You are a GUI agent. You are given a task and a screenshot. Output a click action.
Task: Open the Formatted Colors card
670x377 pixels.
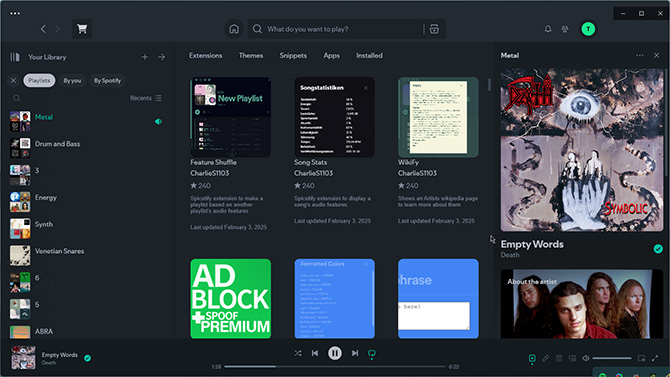335,298
